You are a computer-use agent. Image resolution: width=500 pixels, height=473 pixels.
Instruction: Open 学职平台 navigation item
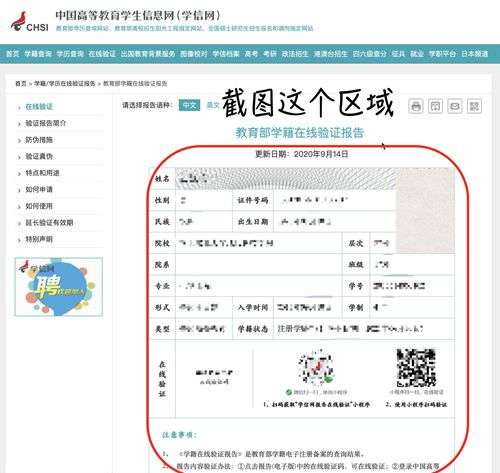442,54
